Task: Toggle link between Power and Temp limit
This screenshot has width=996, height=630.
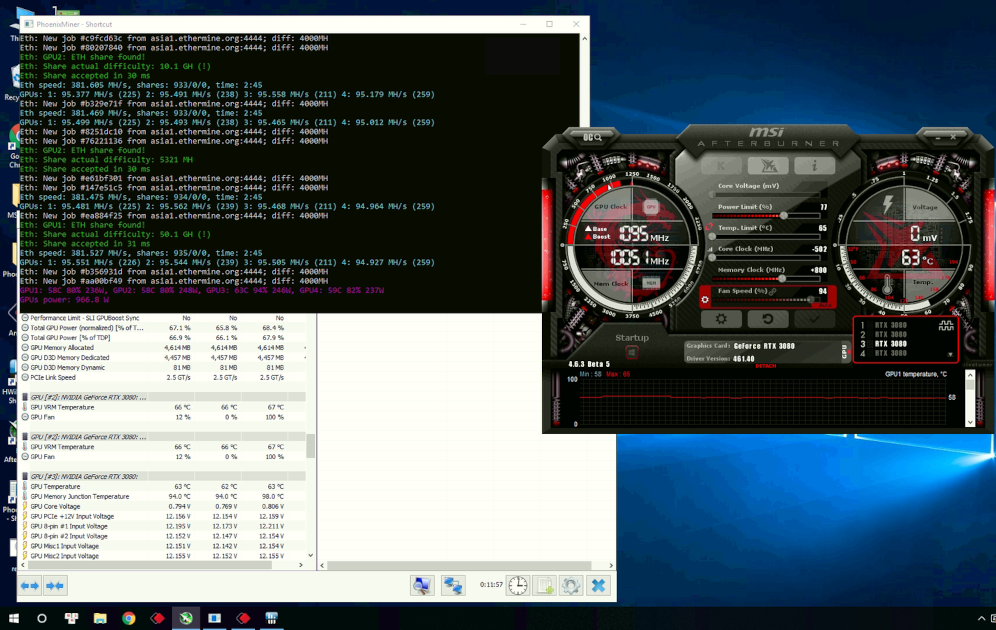Action: (708, 227)
